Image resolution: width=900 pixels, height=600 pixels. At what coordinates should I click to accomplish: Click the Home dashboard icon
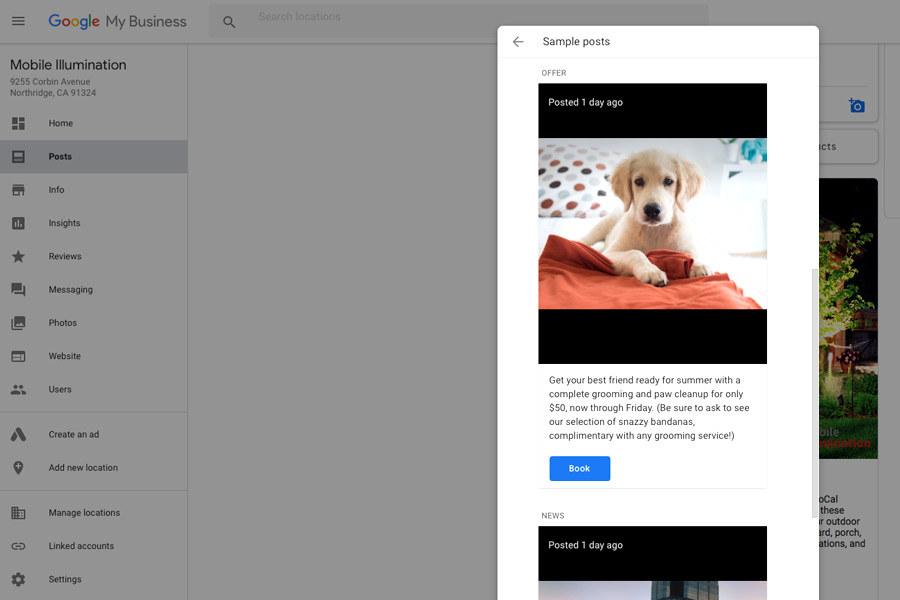[x=18, y=123]
